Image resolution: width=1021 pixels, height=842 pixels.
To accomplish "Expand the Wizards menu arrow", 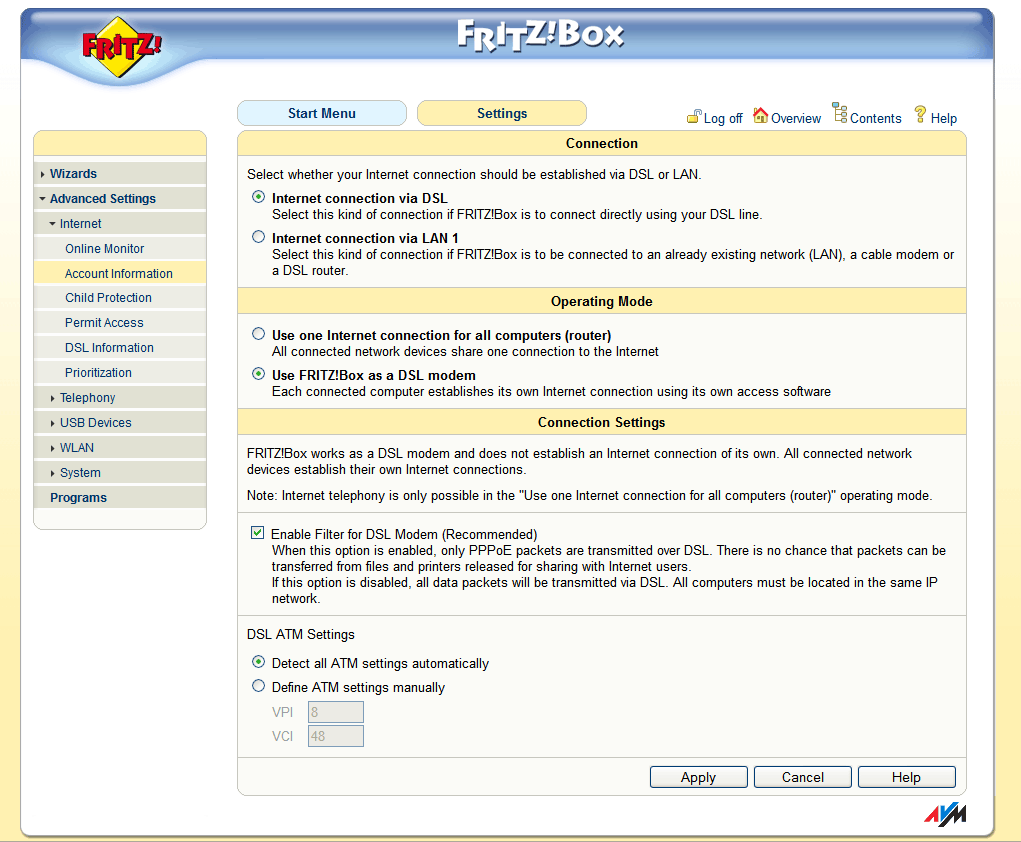I will point(43,174).
